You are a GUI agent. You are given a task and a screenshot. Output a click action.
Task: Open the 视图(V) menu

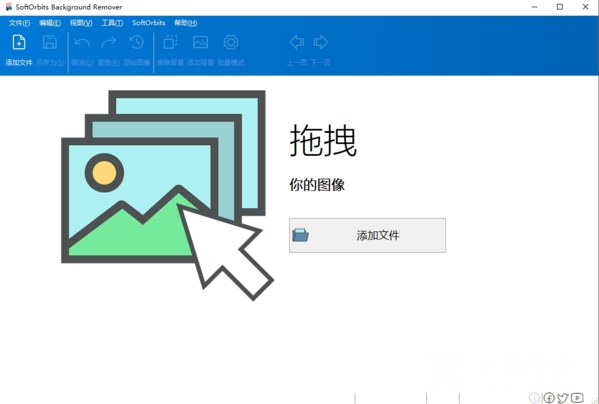pyautogui.click(x=81, y=23)
